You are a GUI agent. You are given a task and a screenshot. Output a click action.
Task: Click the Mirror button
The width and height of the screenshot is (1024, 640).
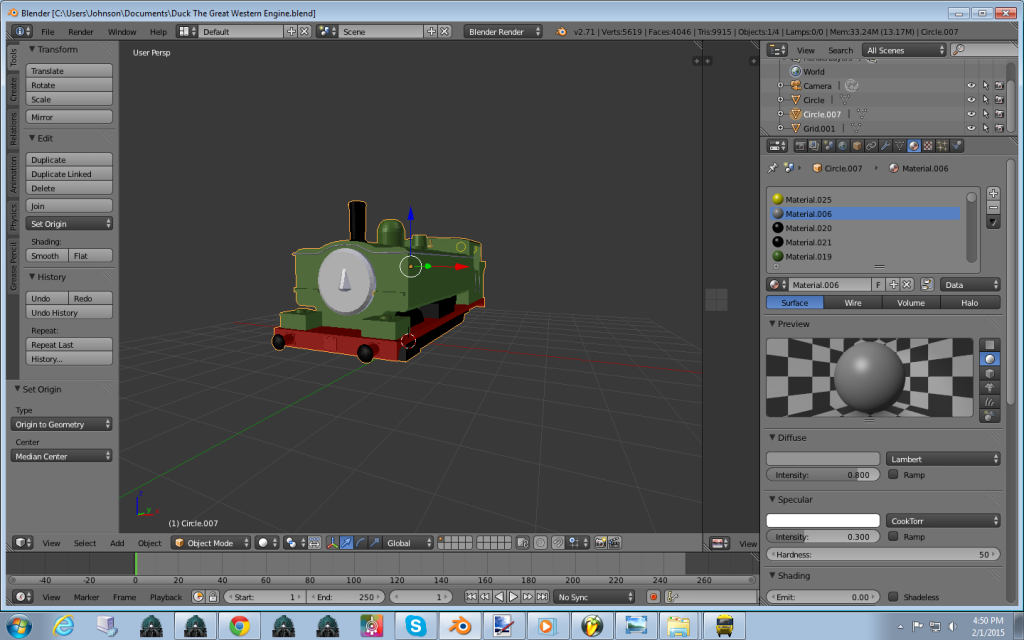pyautogui.click(x=69, y=118)
